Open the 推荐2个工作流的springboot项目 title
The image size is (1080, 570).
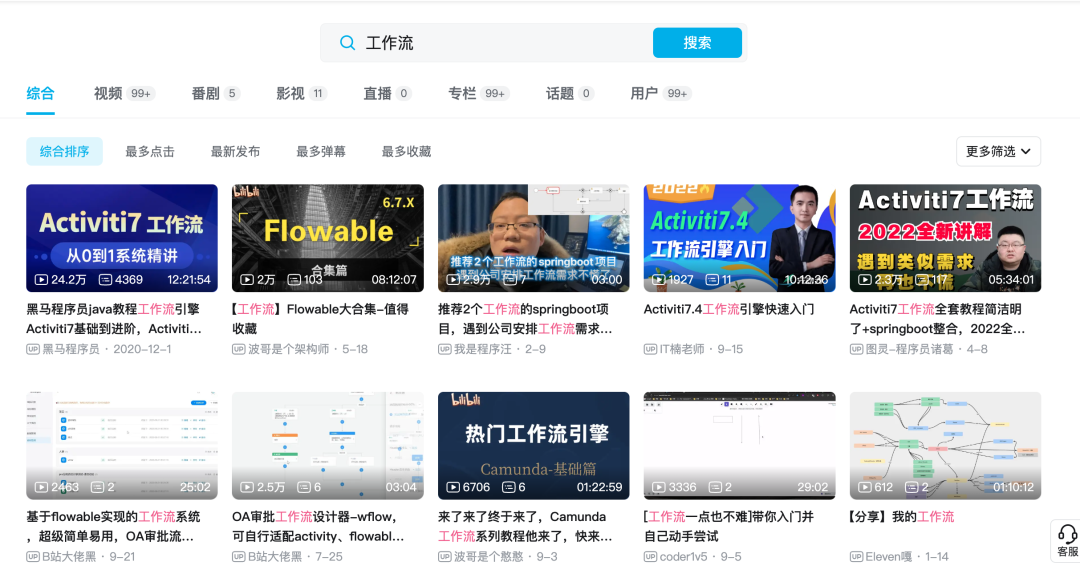point(525,319)
